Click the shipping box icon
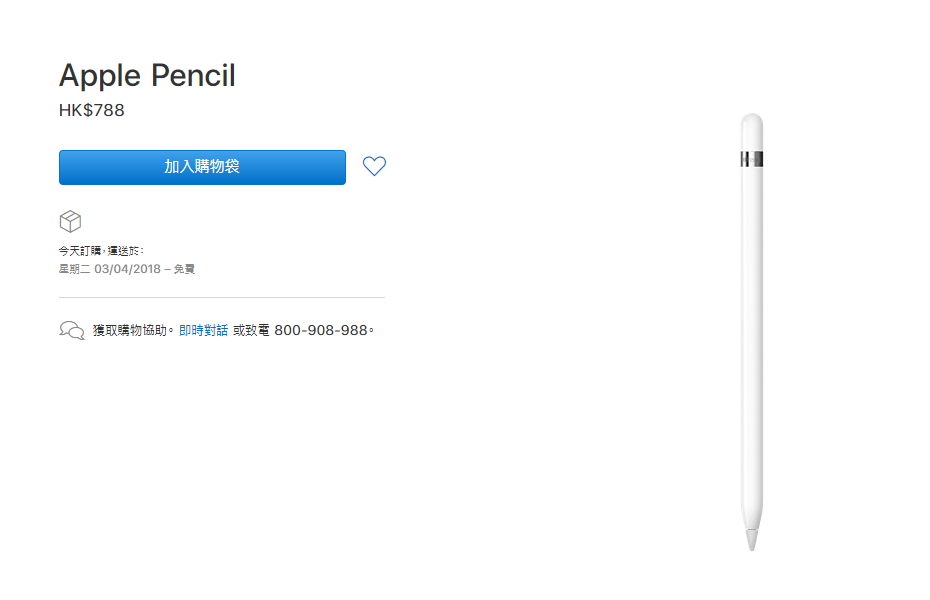930x600 pixels. pyautogui.click(x=70, y=221)
